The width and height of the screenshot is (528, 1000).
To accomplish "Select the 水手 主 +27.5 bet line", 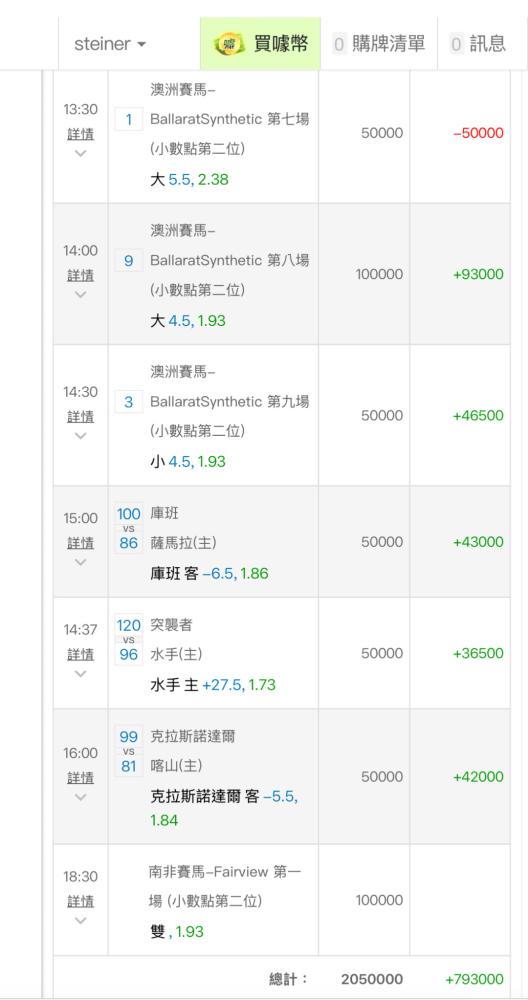I will tap(213, 686).
